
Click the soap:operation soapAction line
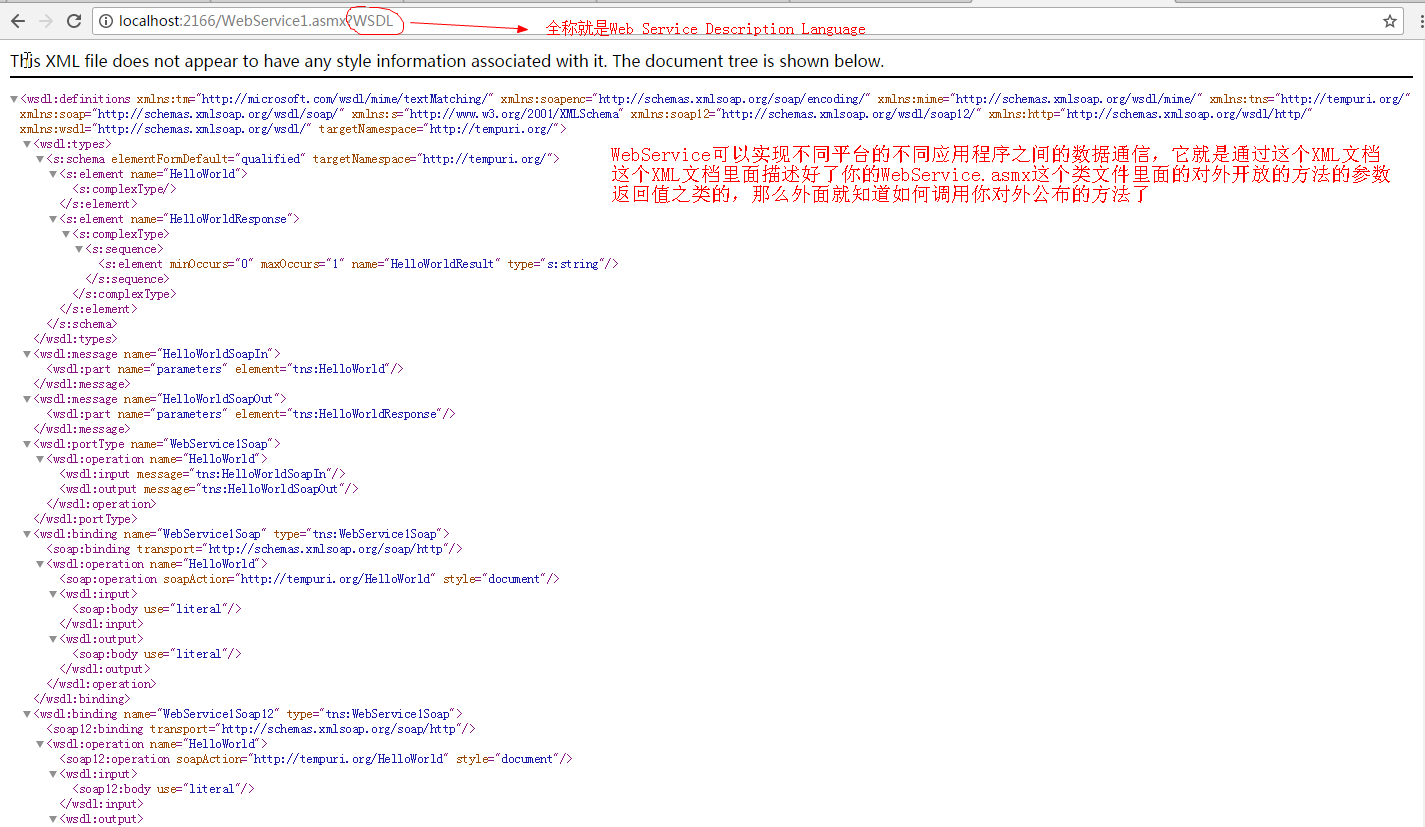(x=309, y=579)
